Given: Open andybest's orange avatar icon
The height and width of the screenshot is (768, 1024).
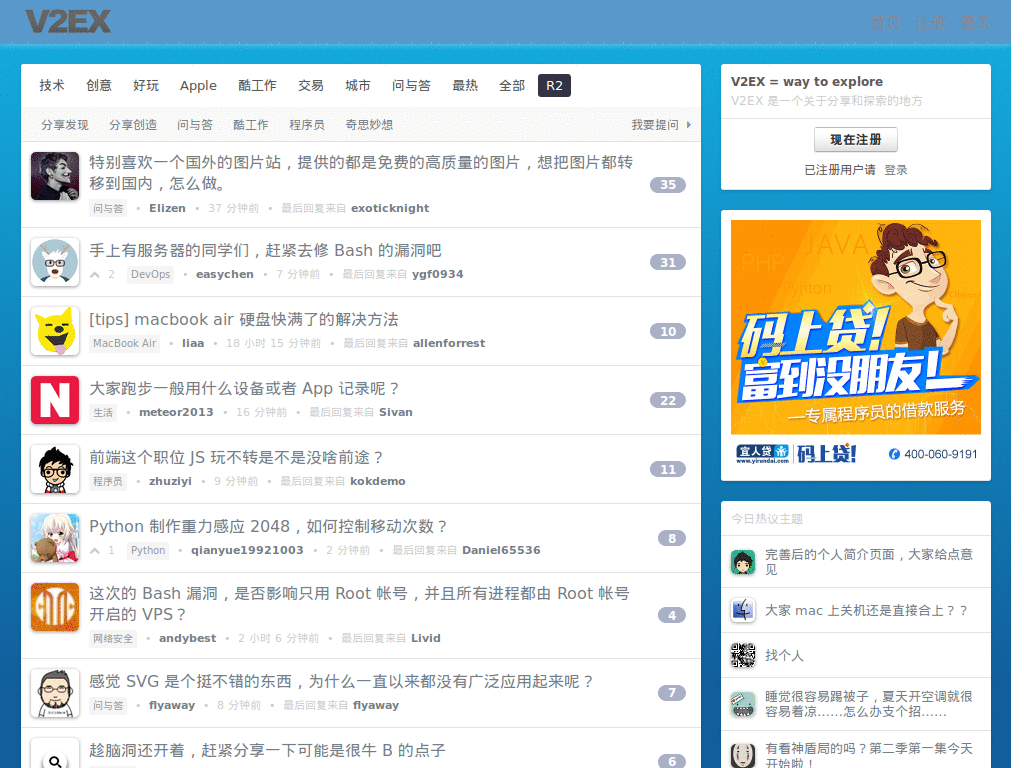Looking at the screenshot, I should tap(55, 607).
